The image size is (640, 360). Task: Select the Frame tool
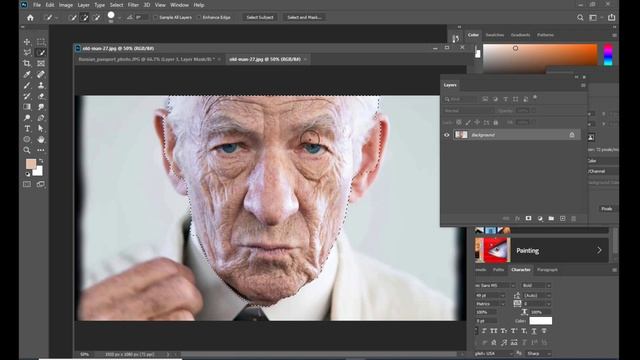click(41, 64)
